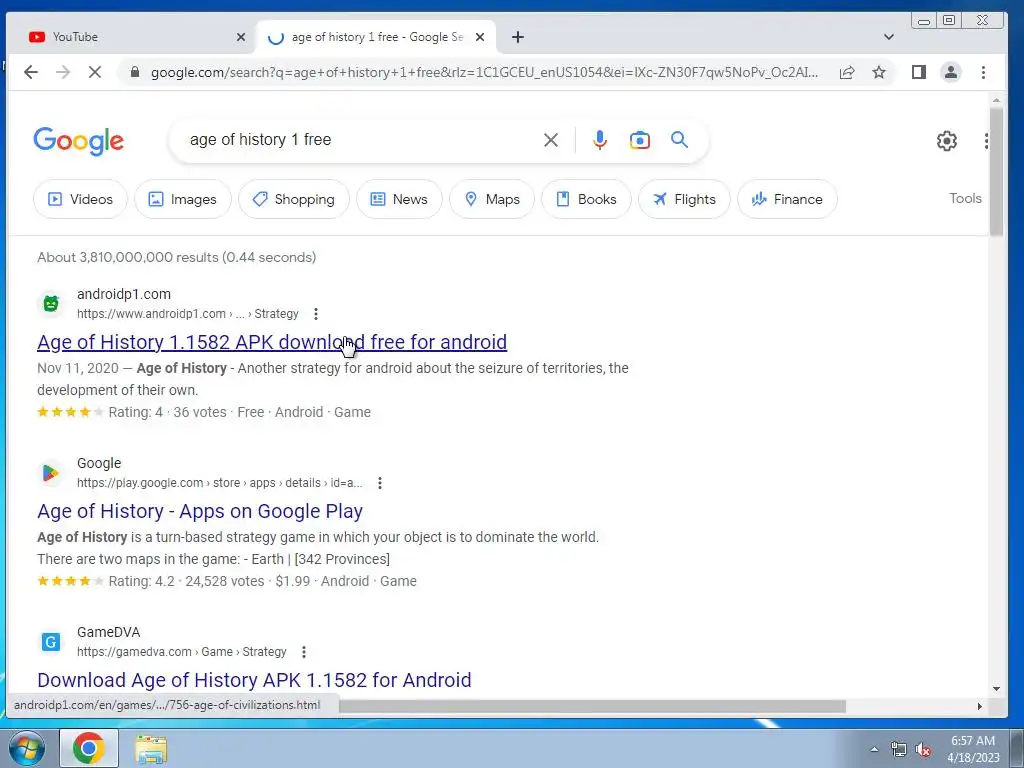Click the address bar padlock icon
This screenshot has width=1024, height=768.
pyautogui.click(x=135, y=72)
